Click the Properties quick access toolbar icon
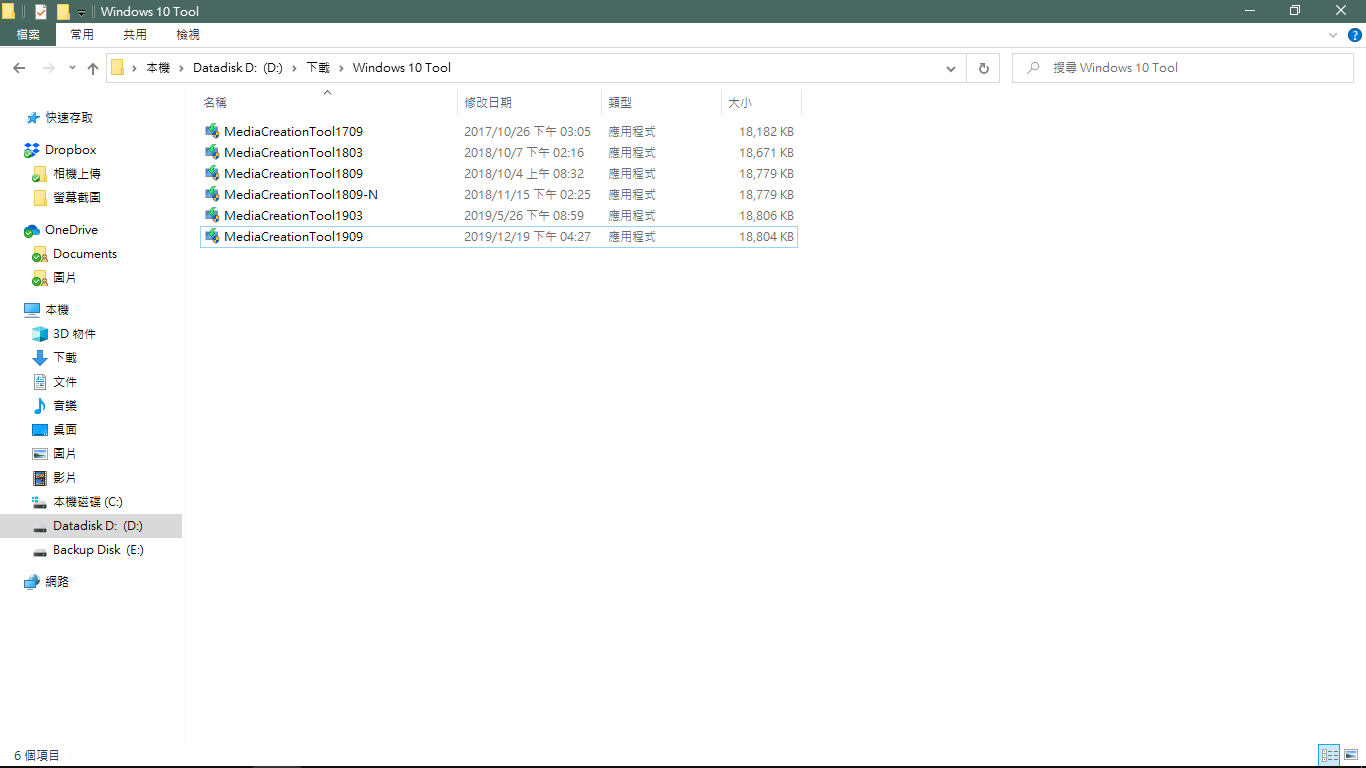Image resolution: width=1366 pixels, height=768 pixels. (41, 11)
